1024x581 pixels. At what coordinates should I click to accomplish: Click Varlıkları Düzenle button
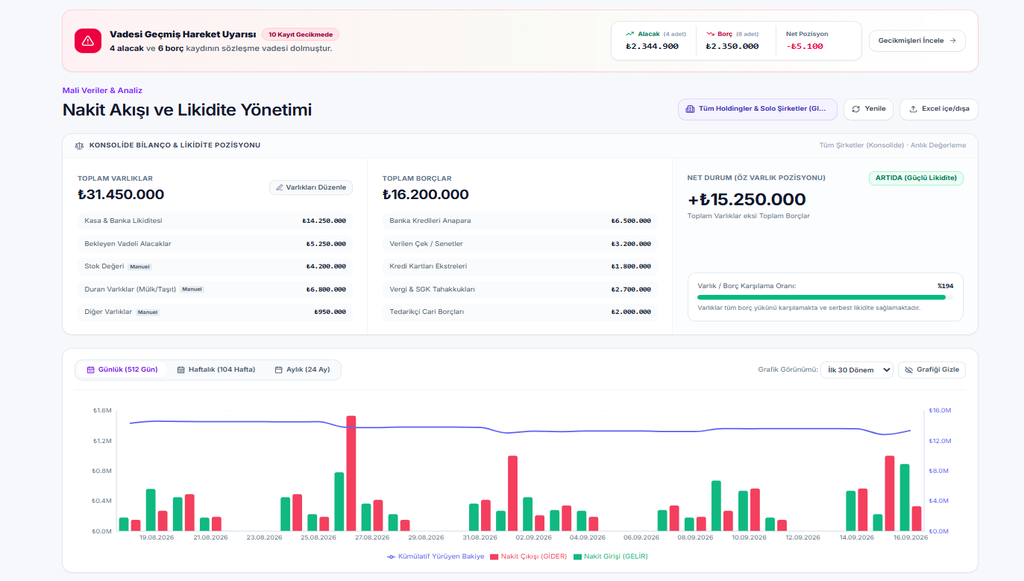311,187
